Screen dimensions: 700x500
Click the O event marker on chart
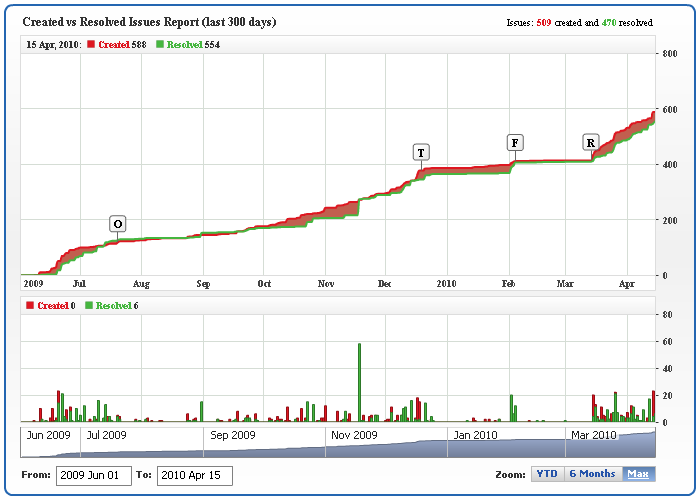(118, 224)
